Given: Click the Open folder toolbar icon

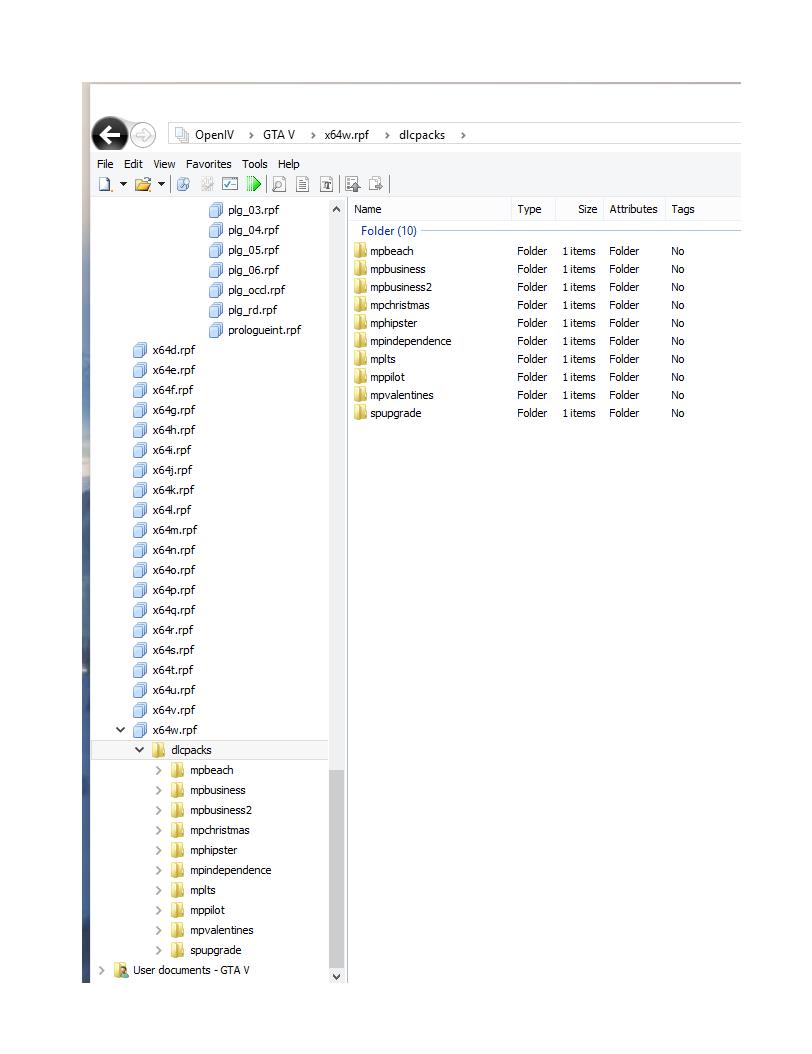Looking at the screenshot, I should 143,184.
